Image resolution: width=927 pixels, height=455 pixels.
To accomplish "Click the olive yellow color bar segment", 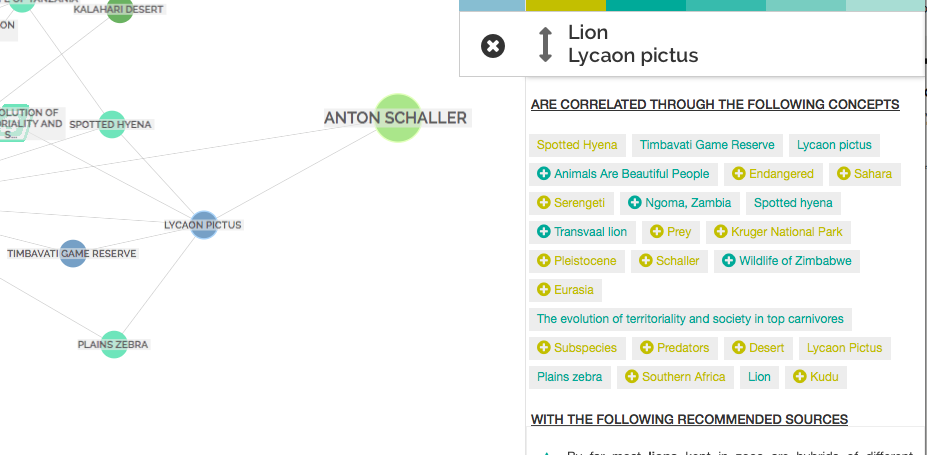I will coord(565,5).
